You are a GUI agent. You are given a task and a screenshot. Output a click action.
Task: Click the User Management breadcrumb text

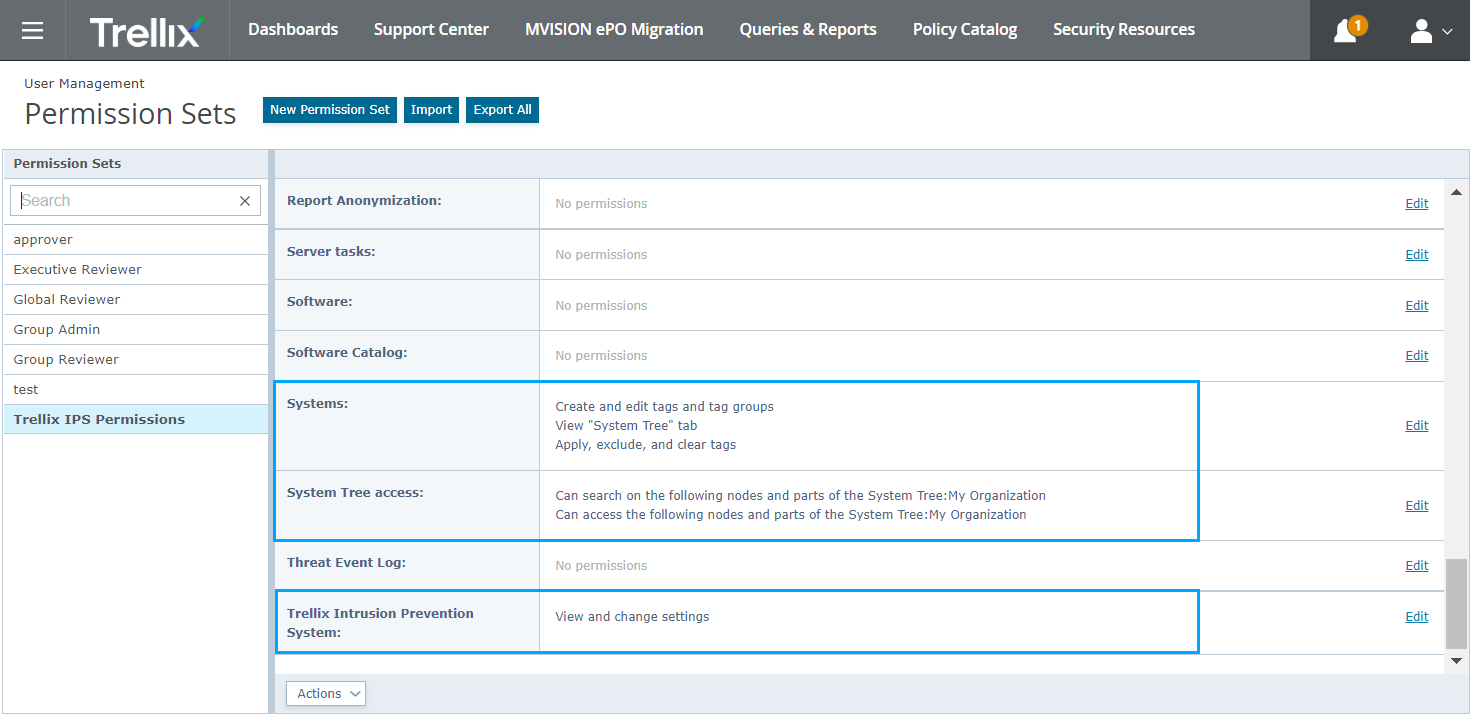[84, 84]
